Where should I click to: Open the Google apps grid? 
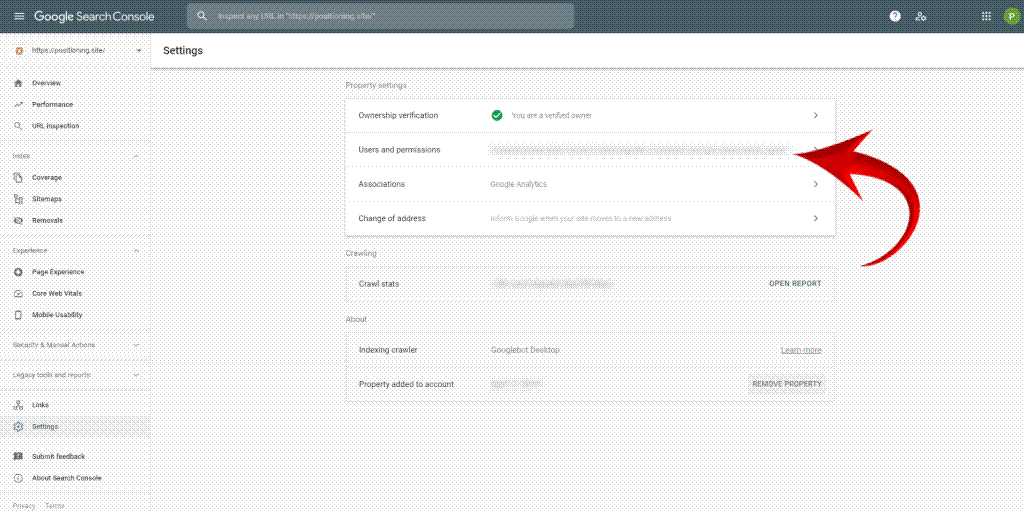coord(986,16)
